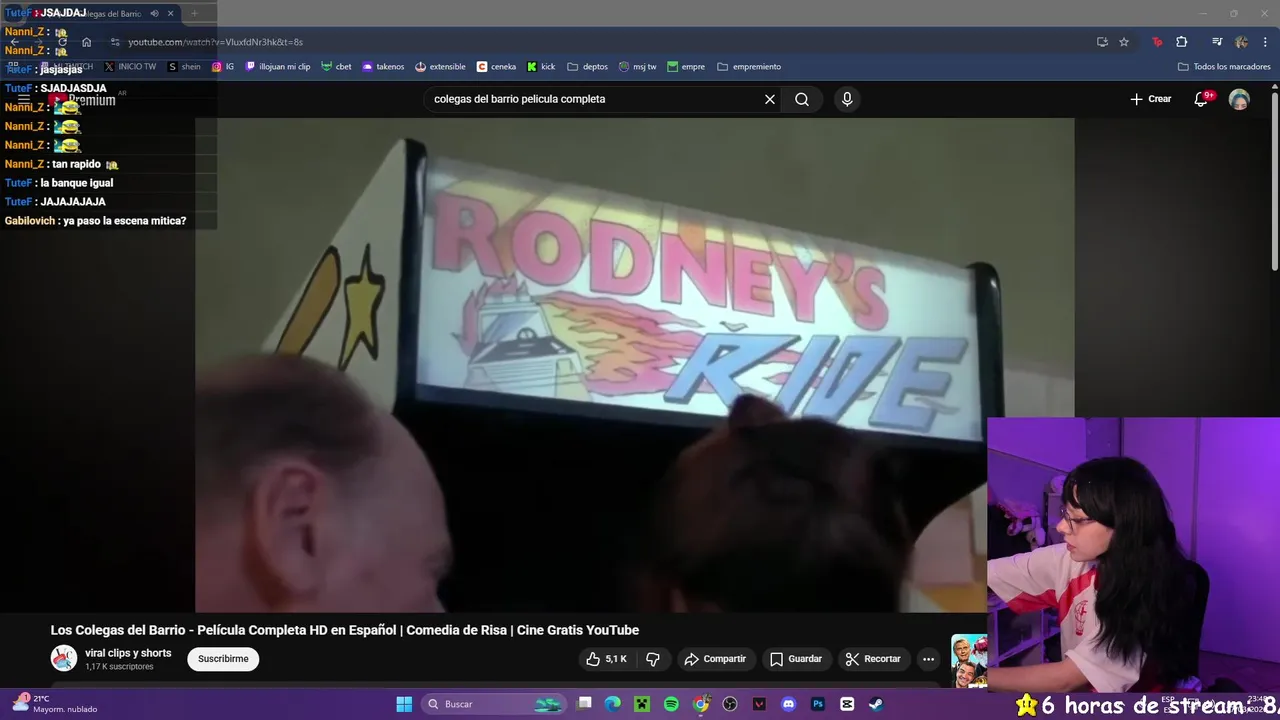The image size is (1280, 720).
Task: Click the YouTube page vertical scrollbar
Action: [x=1274, y=180]
